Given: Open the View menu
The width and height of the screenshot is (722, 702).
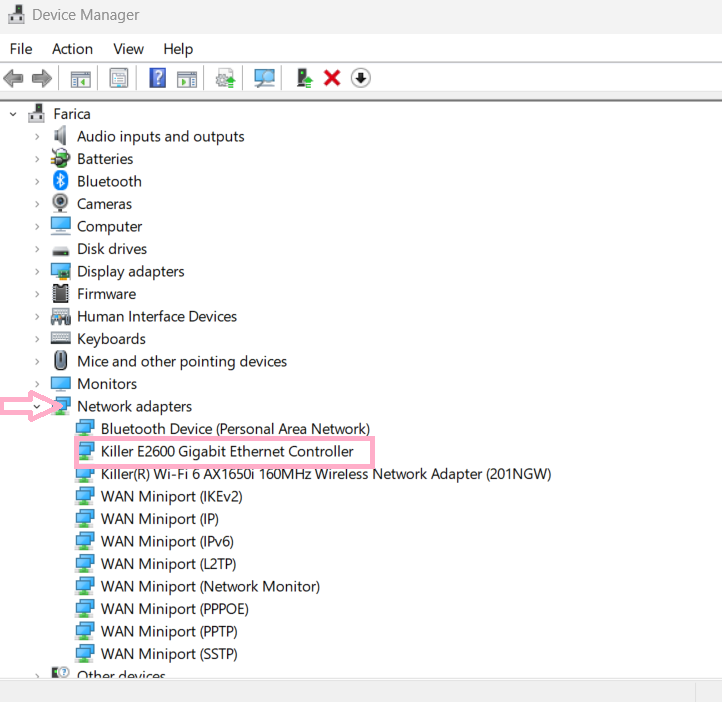Looking at the screenshot, I should pyautogui.click(x=128, y=49).
